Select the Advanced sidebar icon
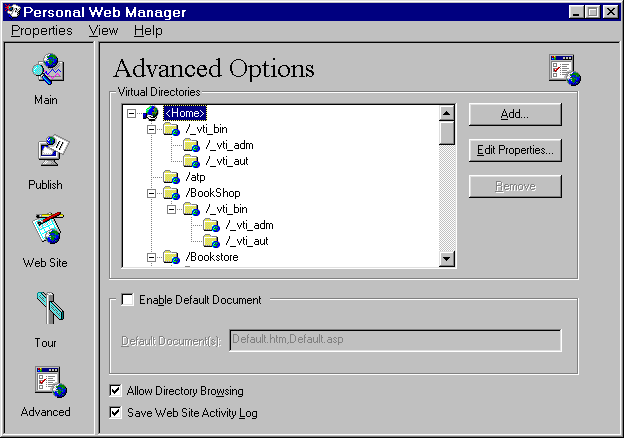 tap(51, 382)
